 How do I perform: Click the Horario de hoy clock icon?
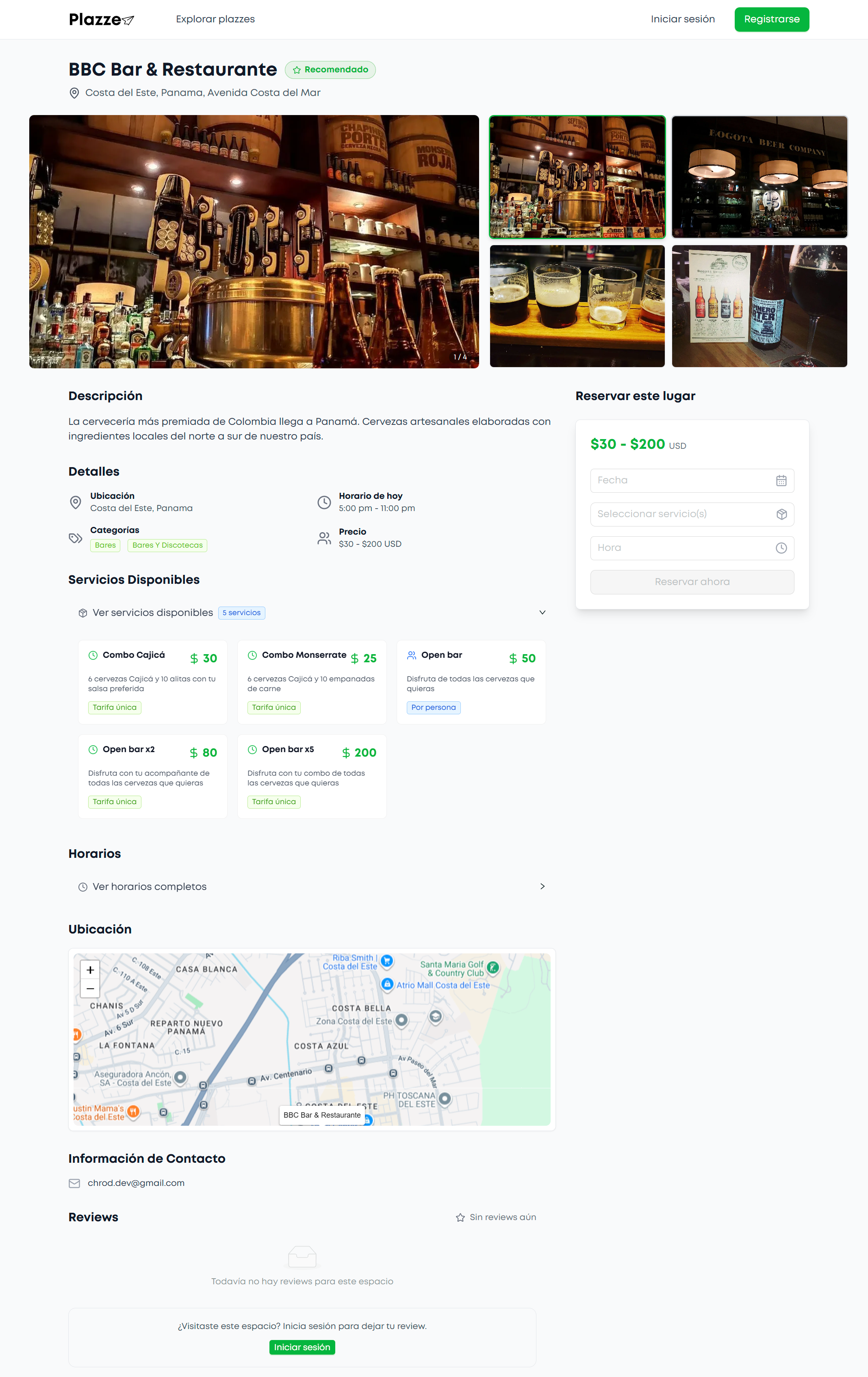click(x=324, y=503)
